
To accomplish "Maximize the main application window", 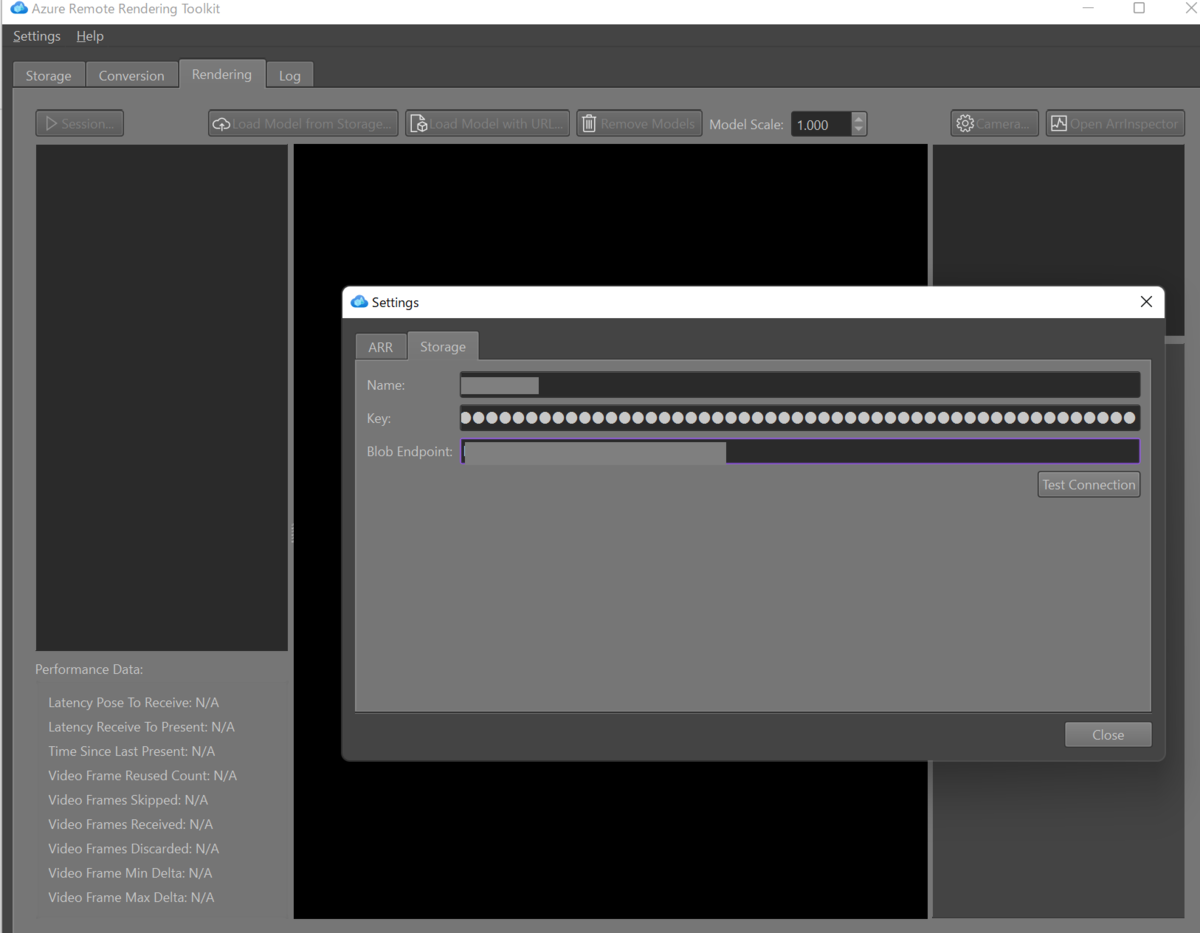I will point(1138,8).
